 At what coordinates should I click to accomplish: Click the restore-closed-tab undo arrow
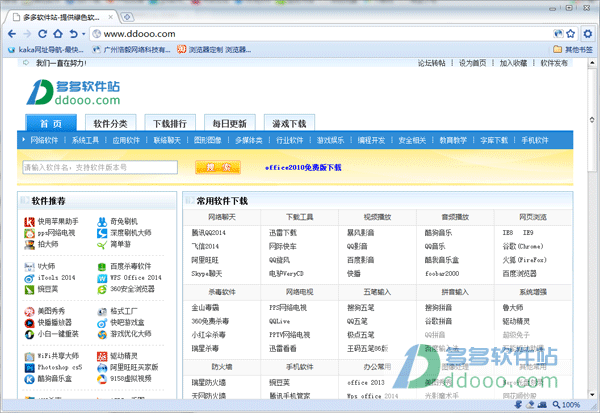coord(73,34)
